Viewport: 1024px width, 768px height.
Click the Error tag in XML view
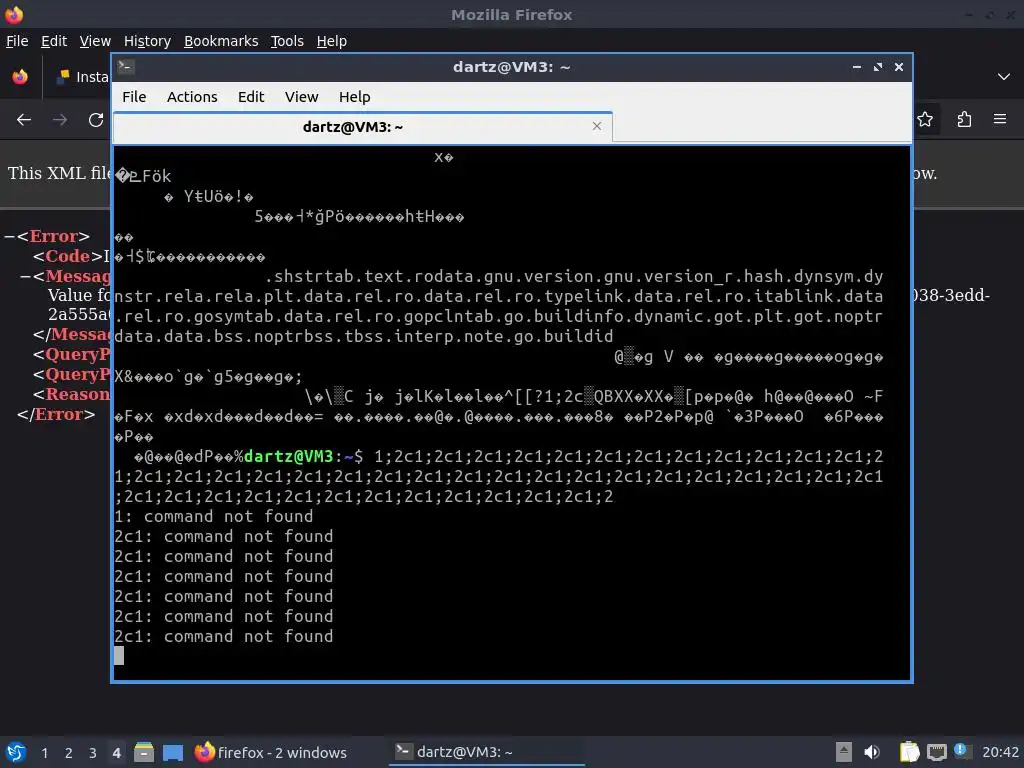coord(54,236)
